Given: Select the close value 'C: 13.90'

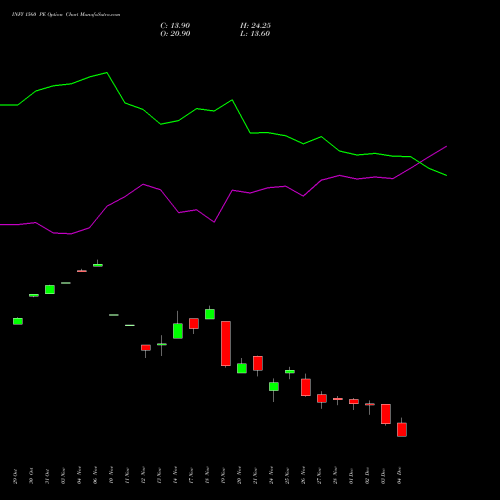Looking at the screenshot, I should click(175, 26).
